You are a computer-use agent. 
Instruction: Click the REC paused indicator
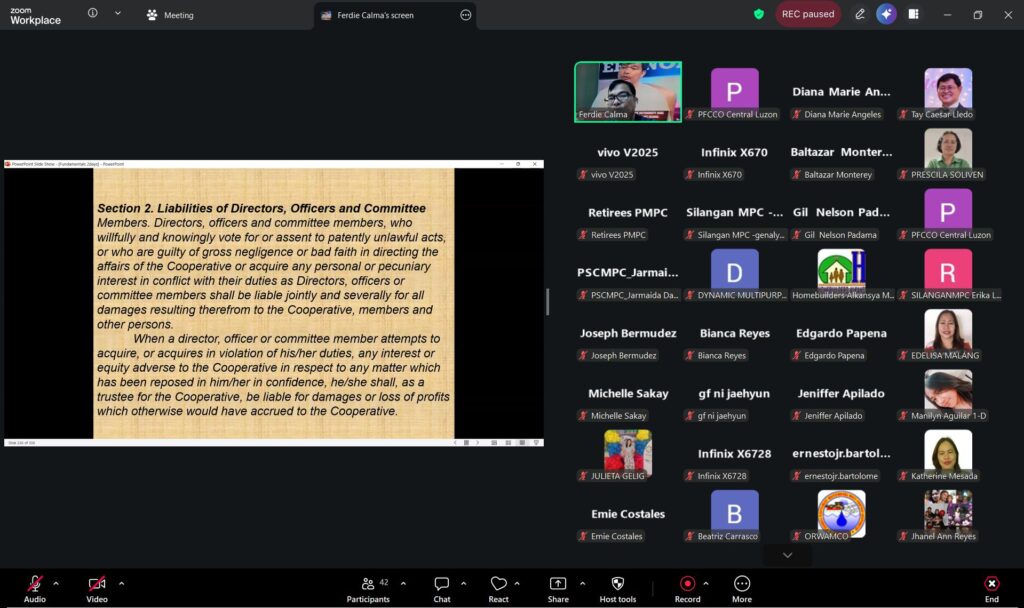pos(808,15)
